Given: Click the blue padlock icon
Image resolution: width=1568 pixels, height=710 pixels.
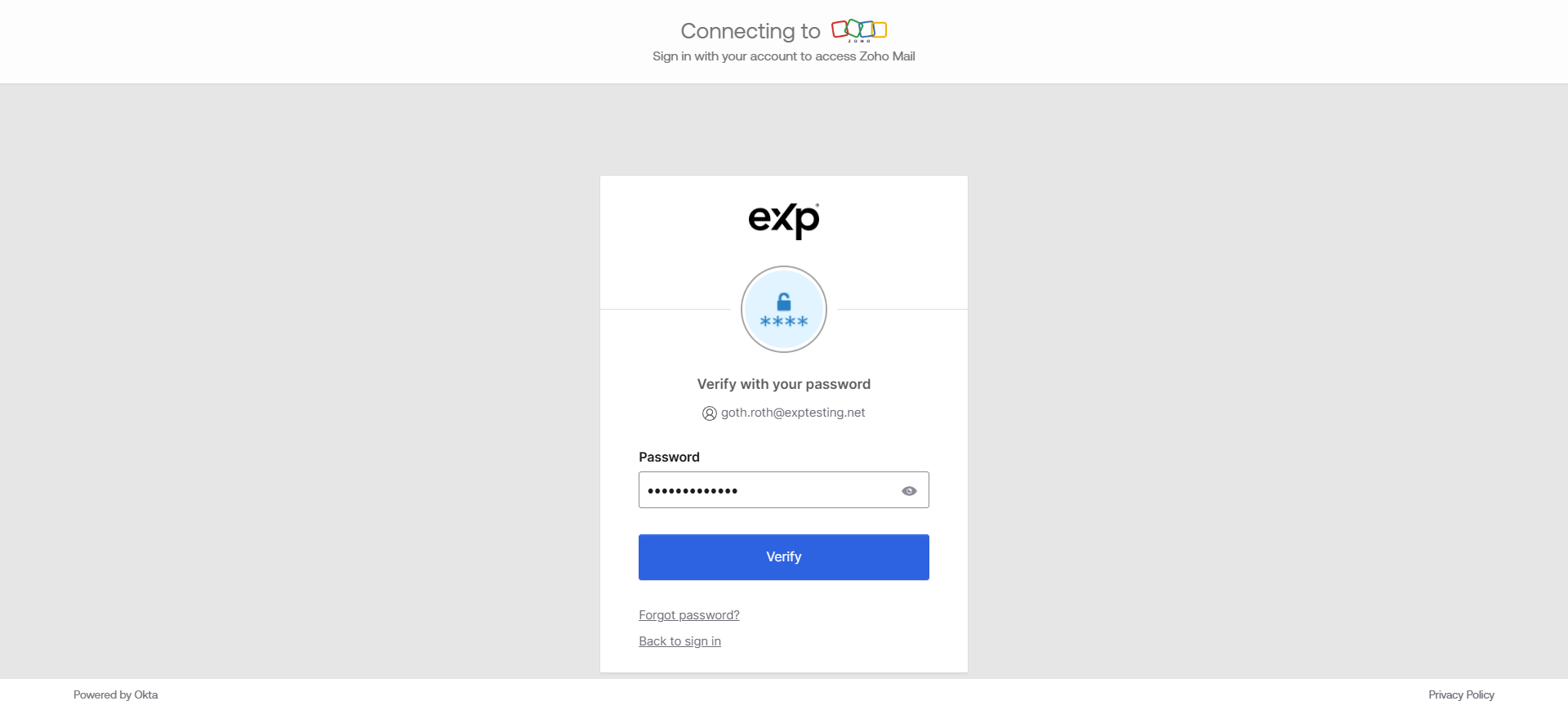Looking at the screenshot, I should 784,301.
